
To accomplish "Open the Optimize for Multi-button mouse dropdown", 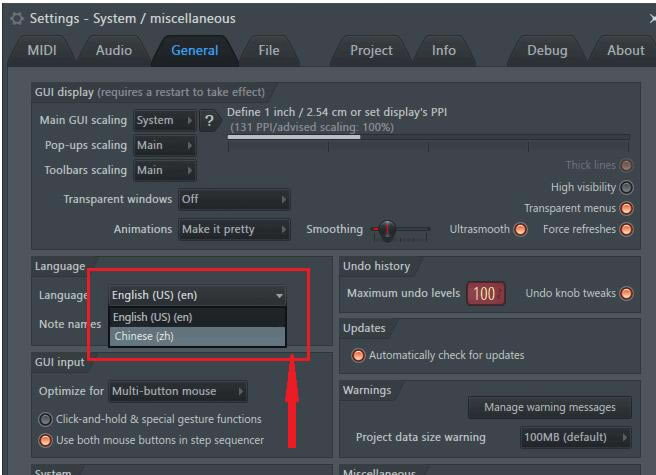I will 177,391.
